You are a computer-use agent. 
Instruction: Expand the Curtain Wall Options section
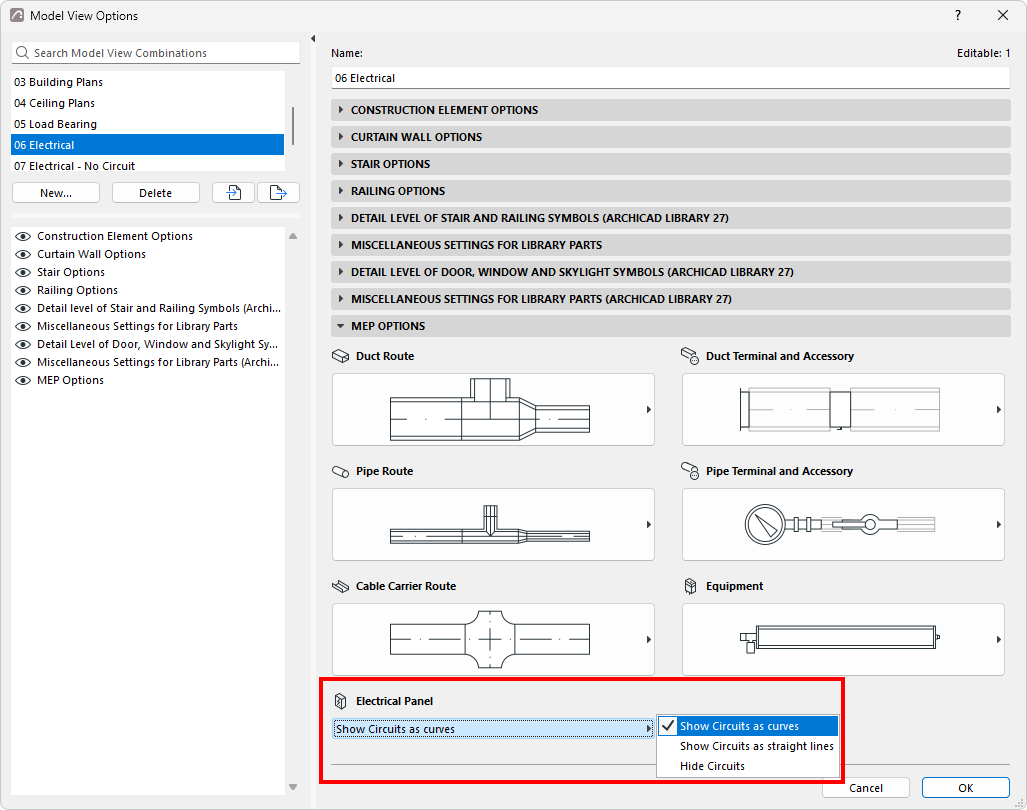tap(671, 137)
